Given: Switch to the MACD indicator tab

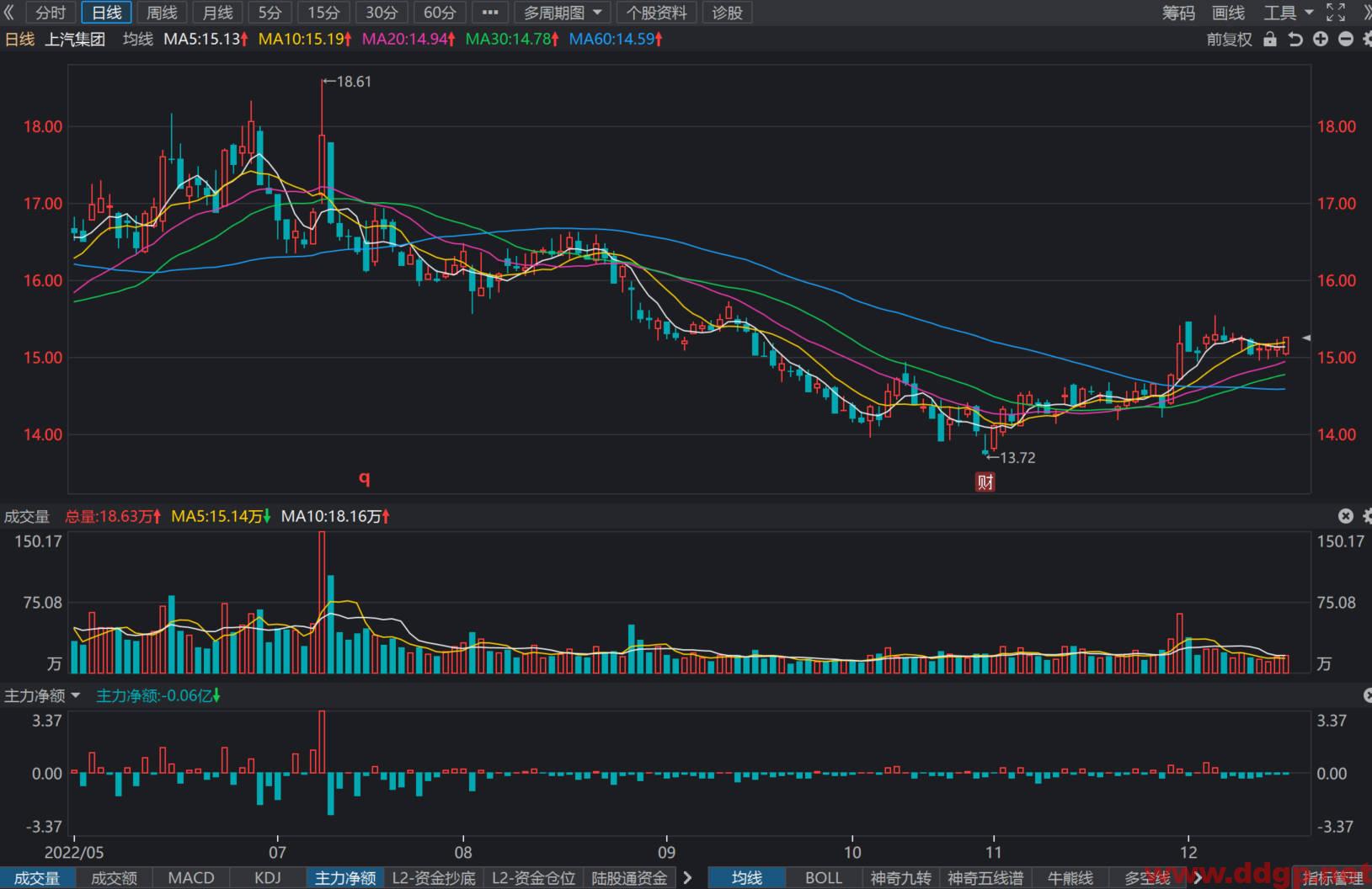Looking at the screenshot, I should tap(191, 878).
